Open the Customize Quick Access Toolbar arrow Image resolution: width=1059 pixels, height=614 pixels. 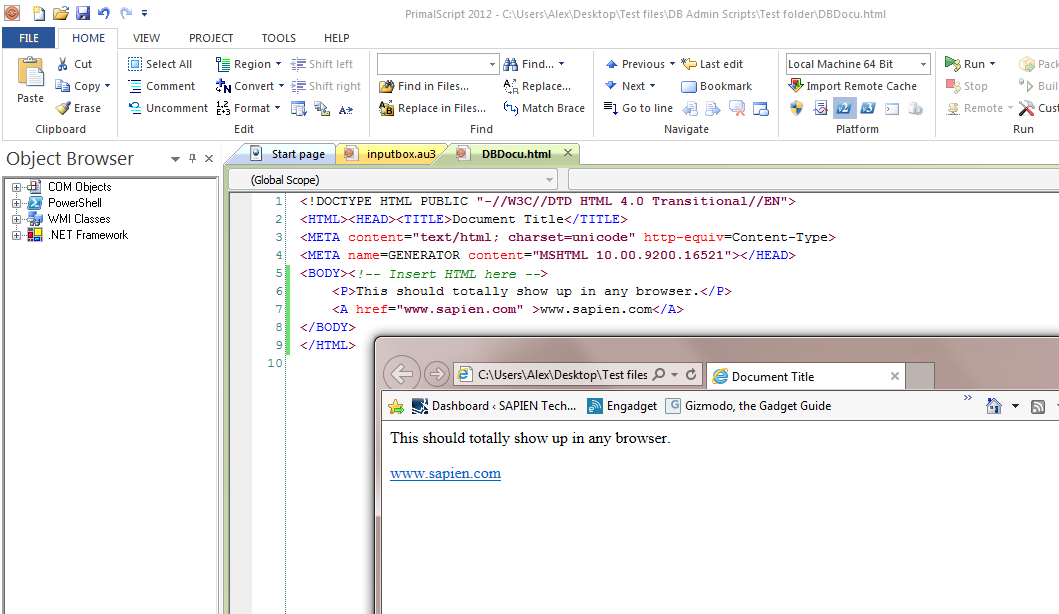(144, 14)
